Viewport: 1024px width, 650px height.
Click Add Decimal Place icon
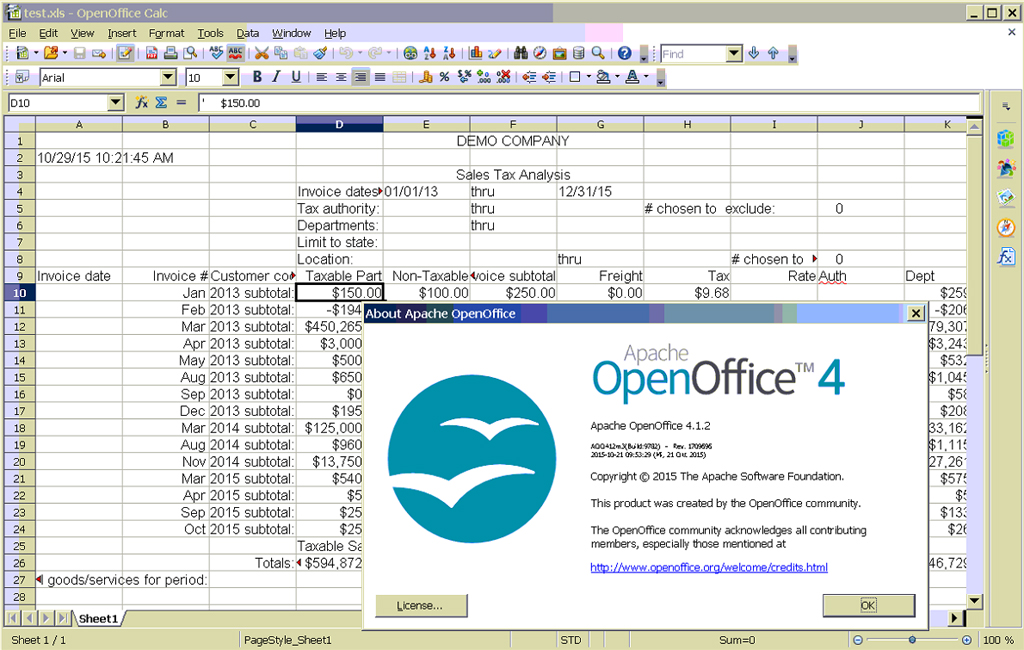coord(484,77)
